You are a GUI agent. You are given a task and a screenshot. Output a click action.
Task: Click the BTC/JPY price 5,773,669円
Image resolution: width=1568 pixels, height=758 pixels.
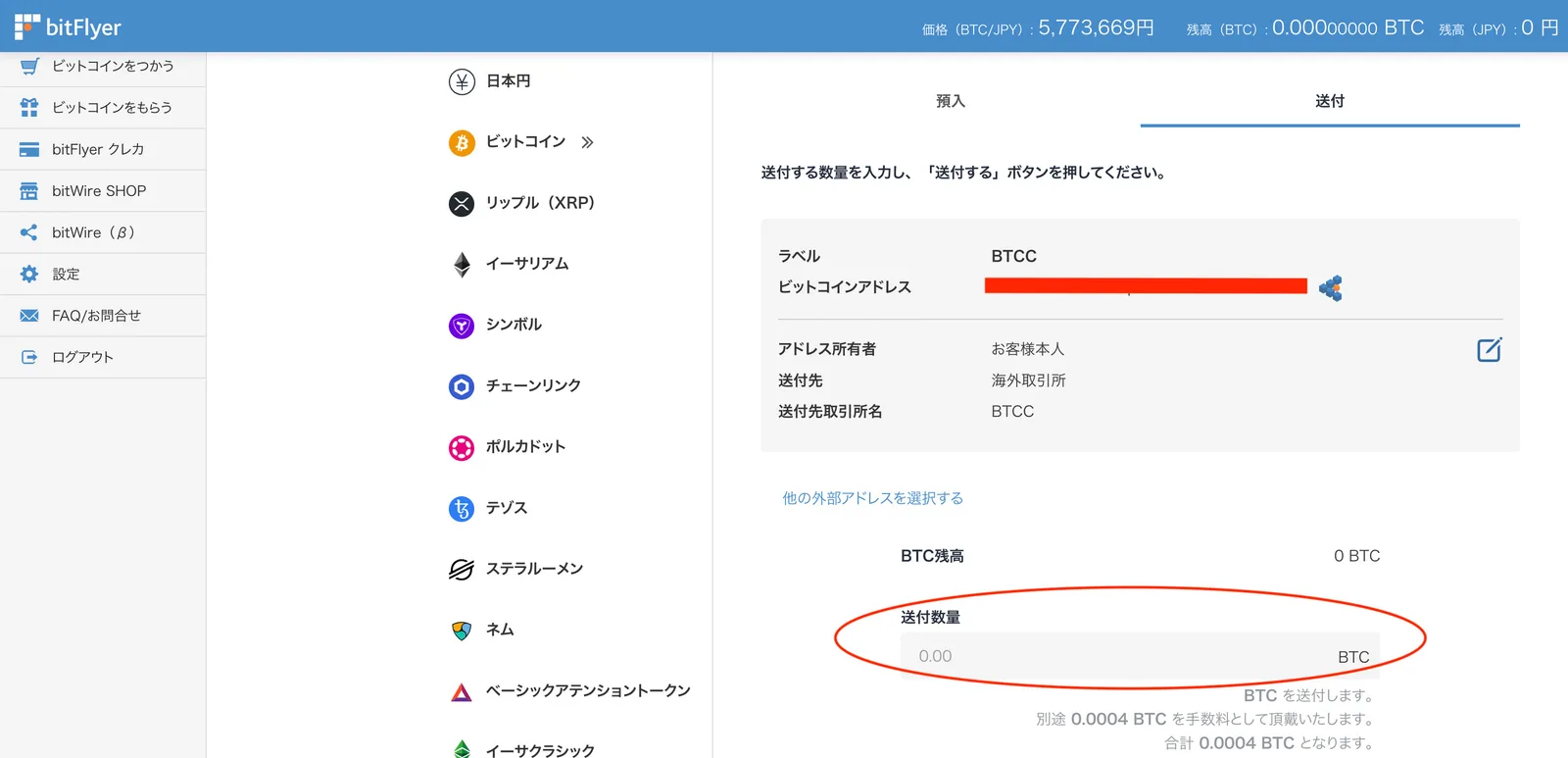[x=1096, y=27]
